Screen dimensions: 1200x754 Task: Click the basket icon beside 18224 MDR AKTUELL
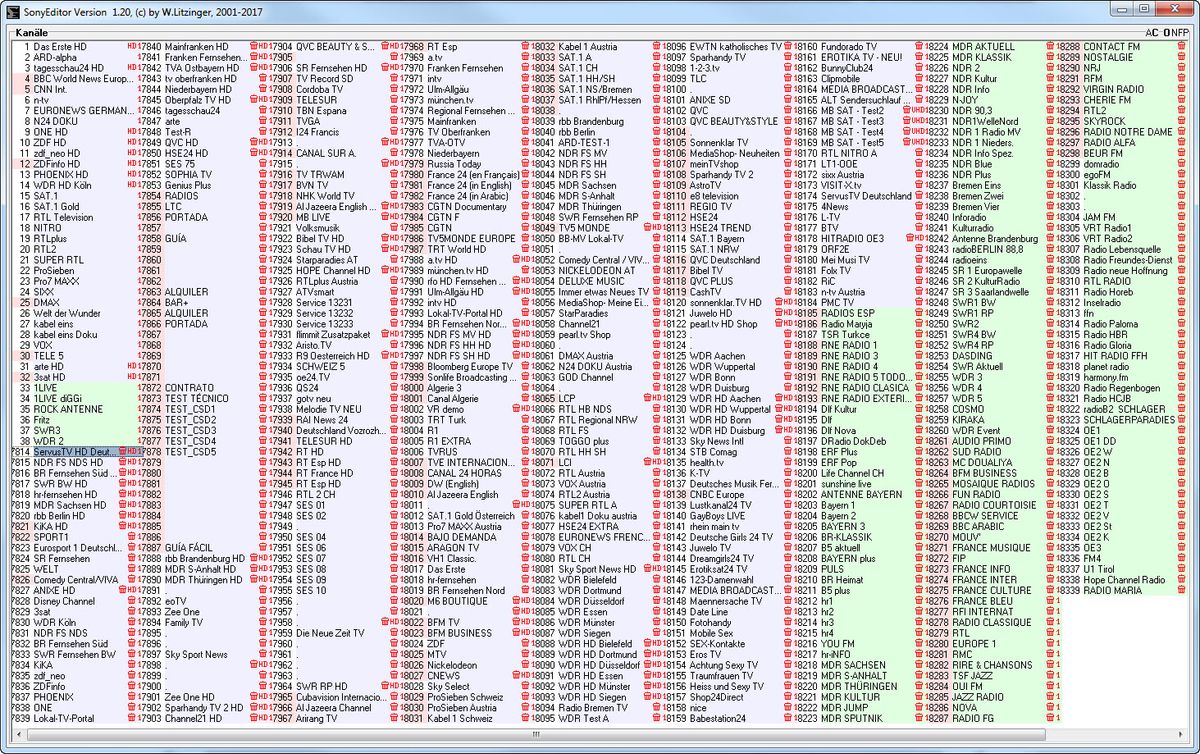point(918,46)
